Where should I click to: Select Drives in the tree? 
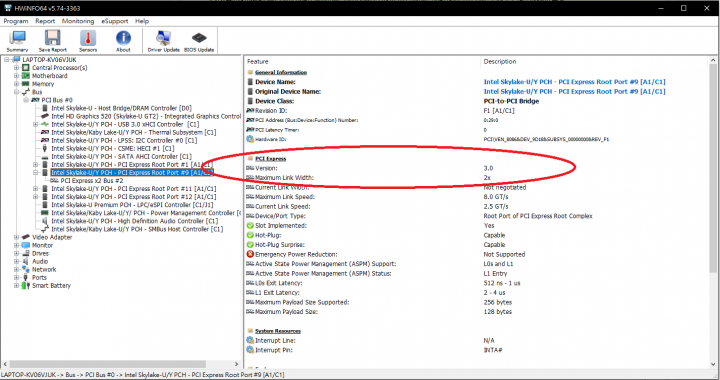click(x=40, y=253)
